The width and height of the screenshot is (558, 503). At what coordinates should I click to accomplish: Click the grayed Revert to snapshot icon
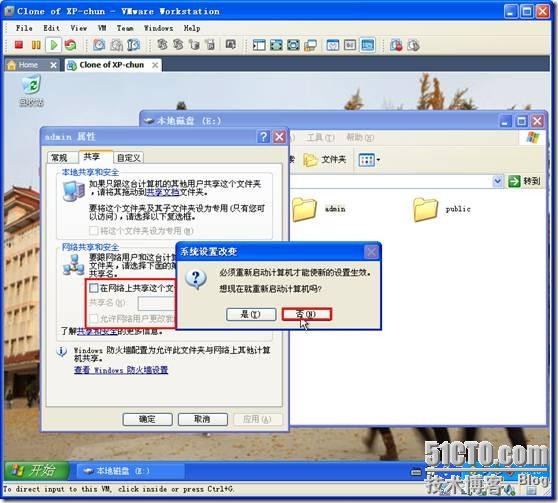coord(116,45)
